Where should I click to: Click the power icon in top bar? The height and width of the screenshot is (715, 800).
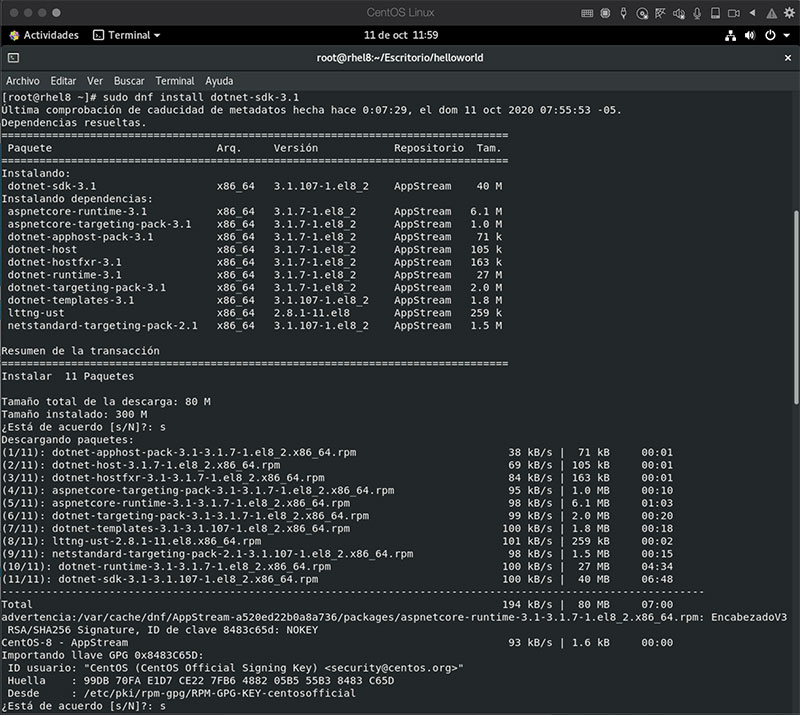tap(770, 35)
